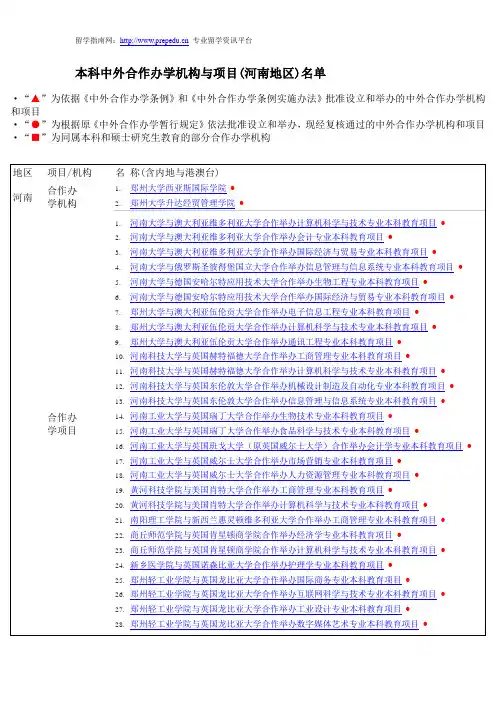Screen dimensions: 496x702
Task: Open the www.prepedu.cn link in header
Action: [154, 40]
